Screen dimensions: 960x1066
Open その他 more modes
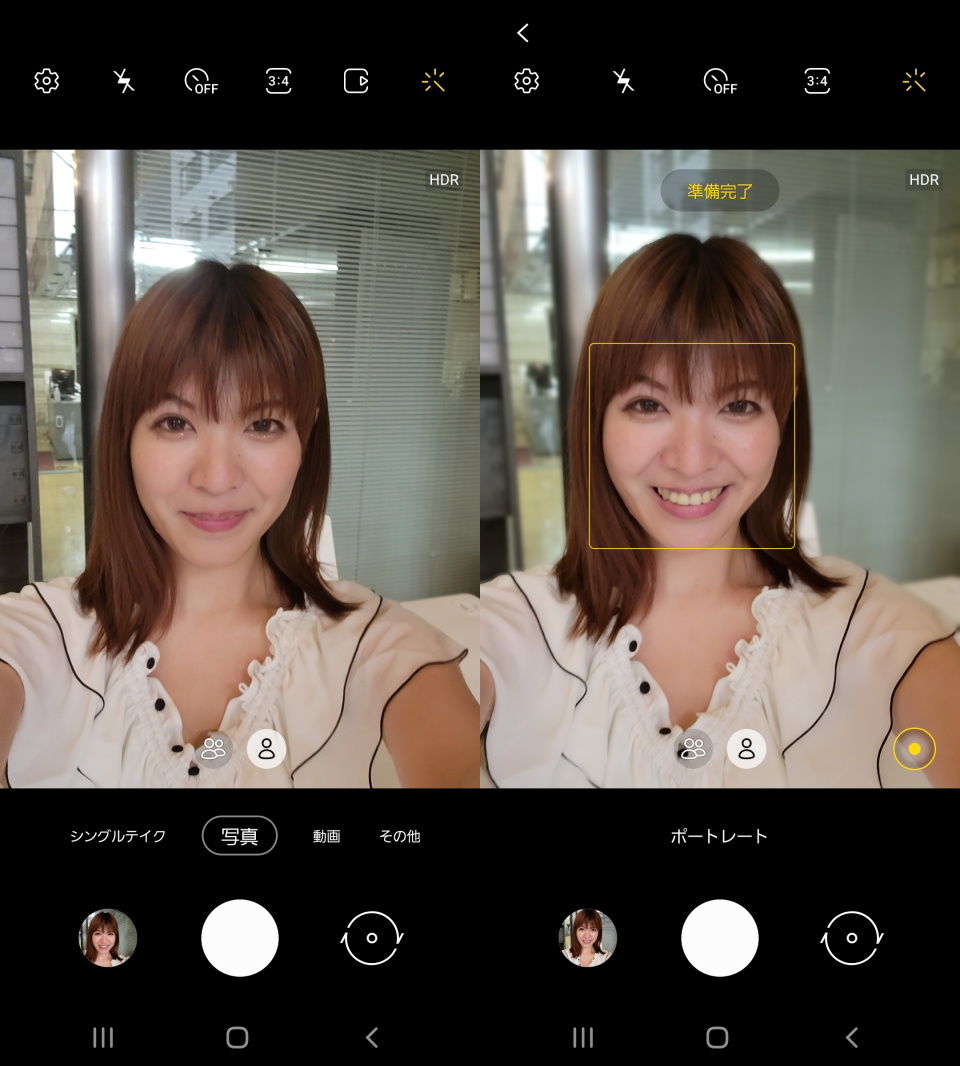pos(400,836)
